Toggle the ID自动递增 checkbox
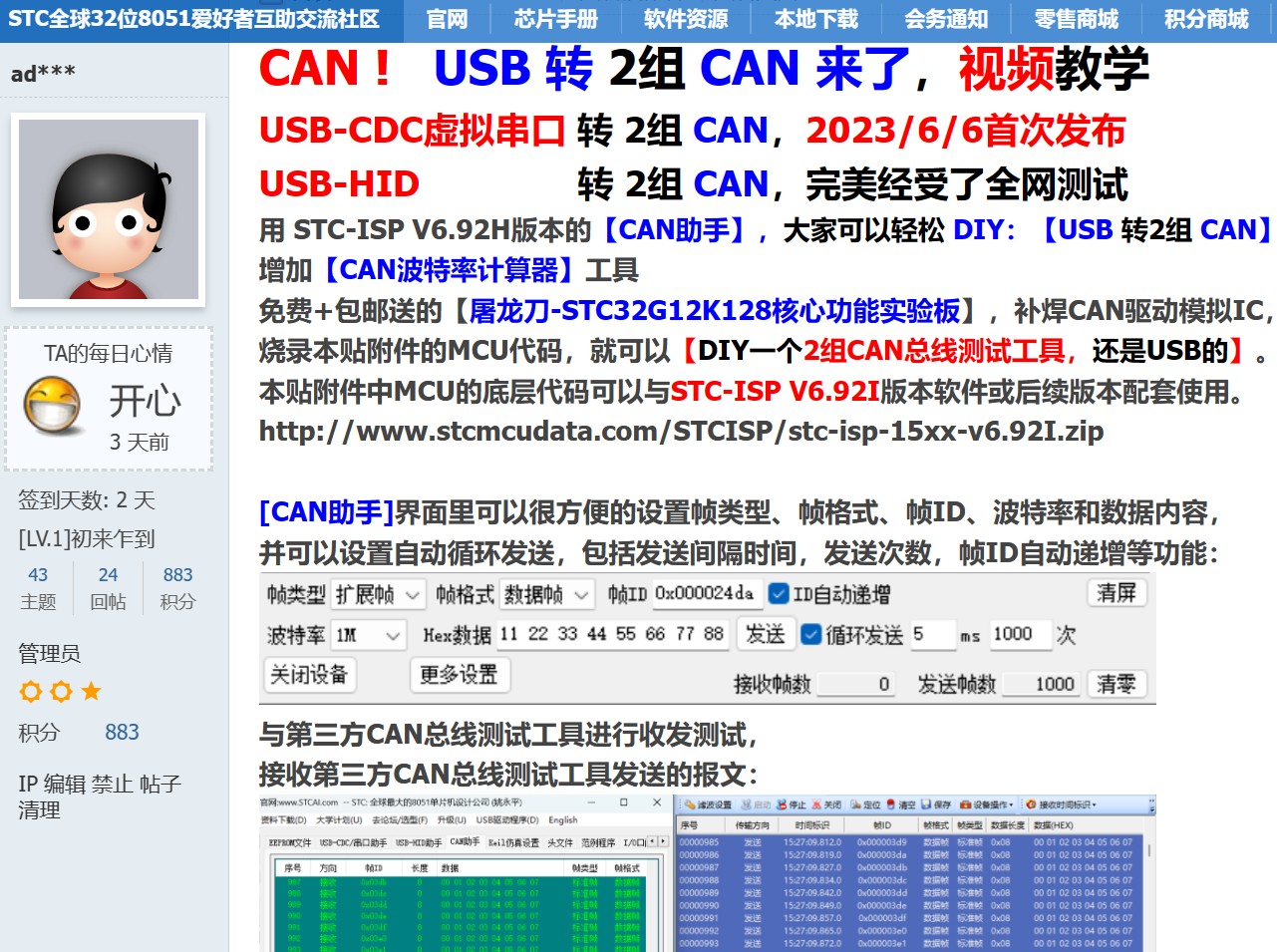This screenshot has width=1277, height=952. 779,594
